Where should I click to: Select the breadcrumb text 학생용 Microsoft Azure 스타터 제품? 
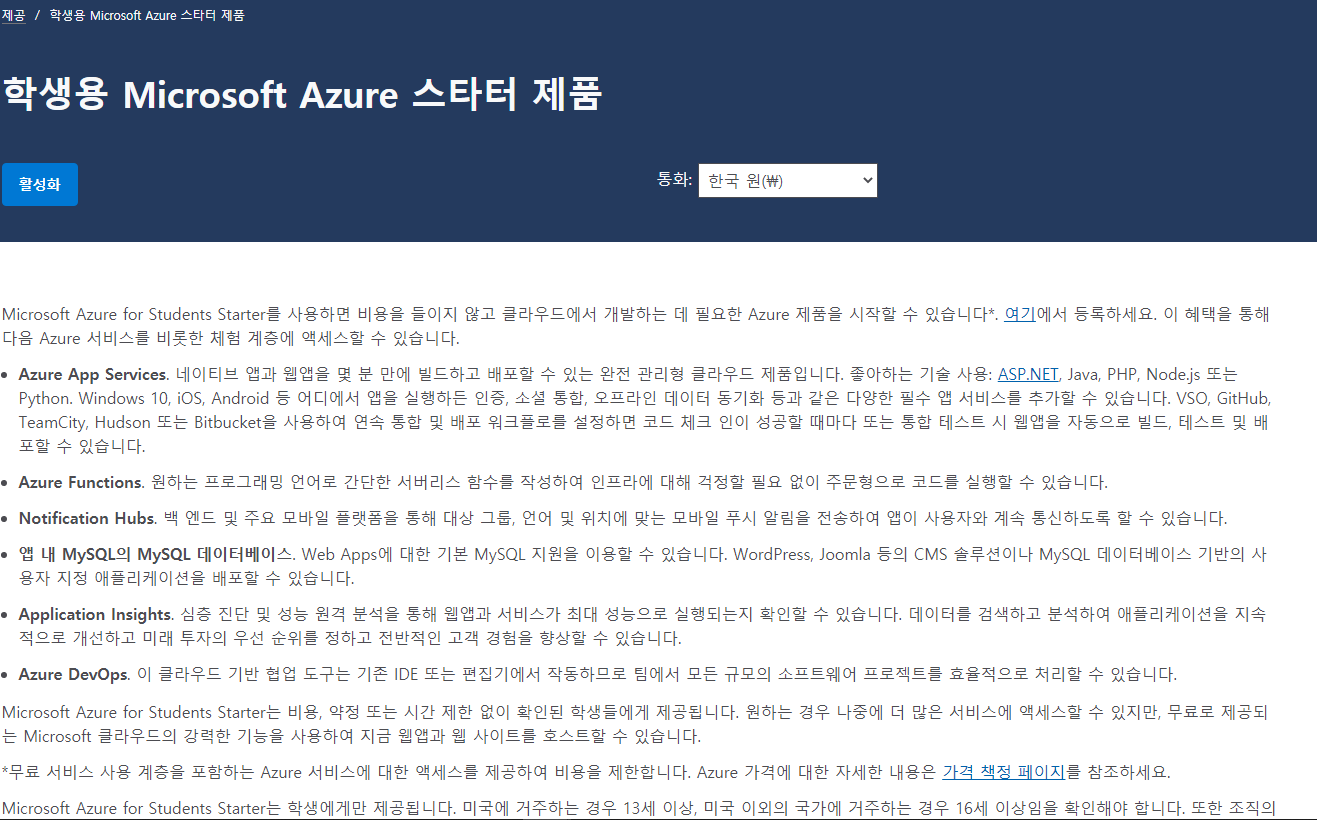point(147,16)
